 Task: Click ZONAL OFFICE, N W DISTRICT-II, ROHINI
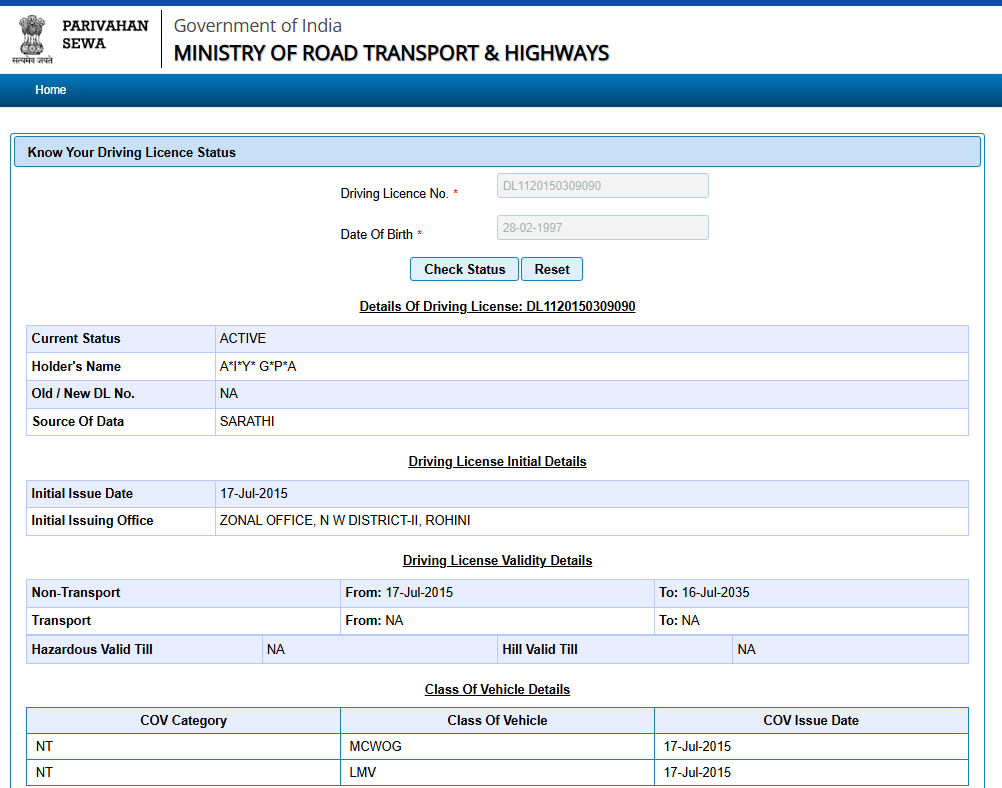click(x=345, y=520)
